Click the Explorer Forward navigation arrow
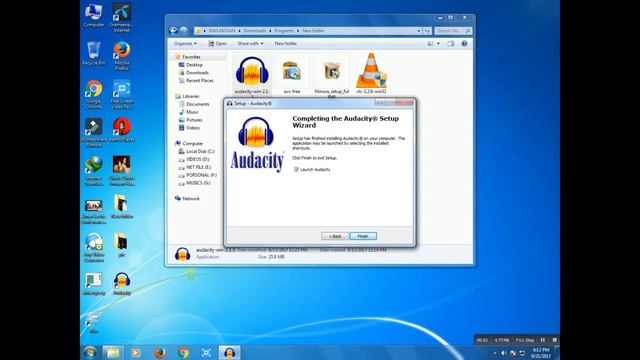This screenshot has height=360, width=640. pyautogui.click(x=184, y=30)
